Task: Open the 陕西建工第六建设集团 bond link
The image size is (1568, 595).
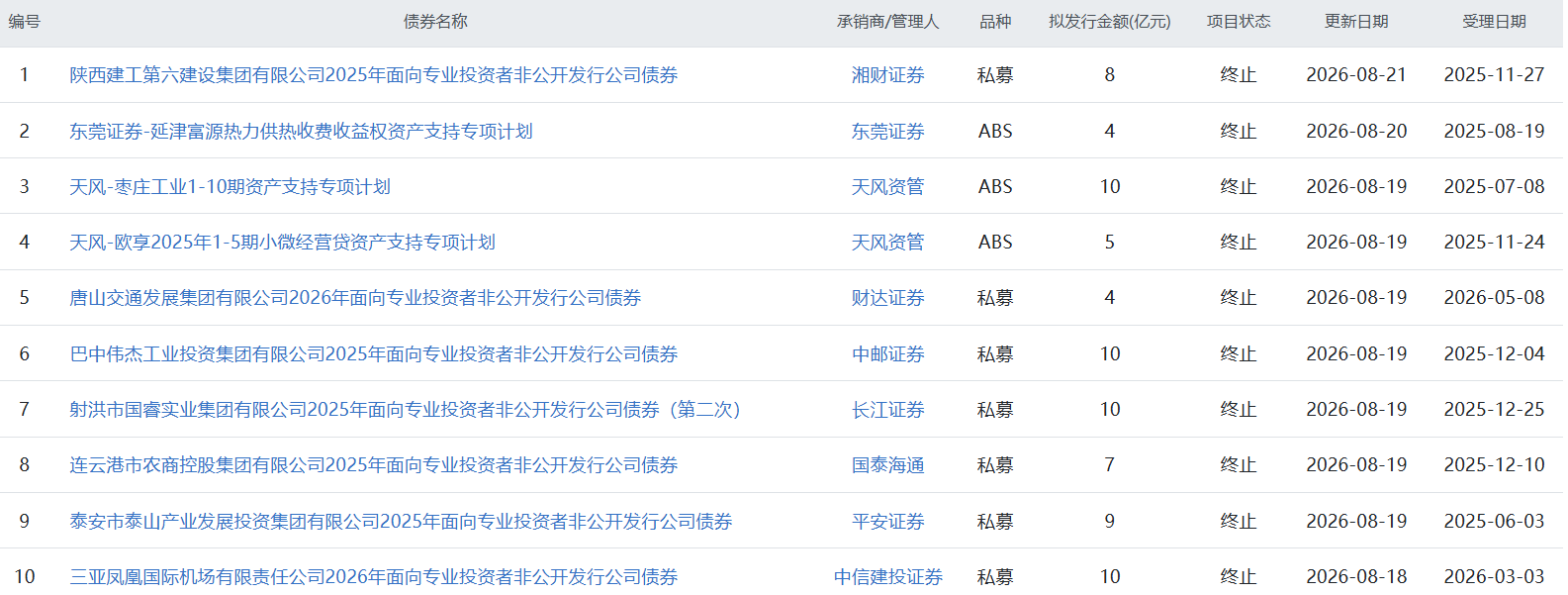Action: click(373, 75)
